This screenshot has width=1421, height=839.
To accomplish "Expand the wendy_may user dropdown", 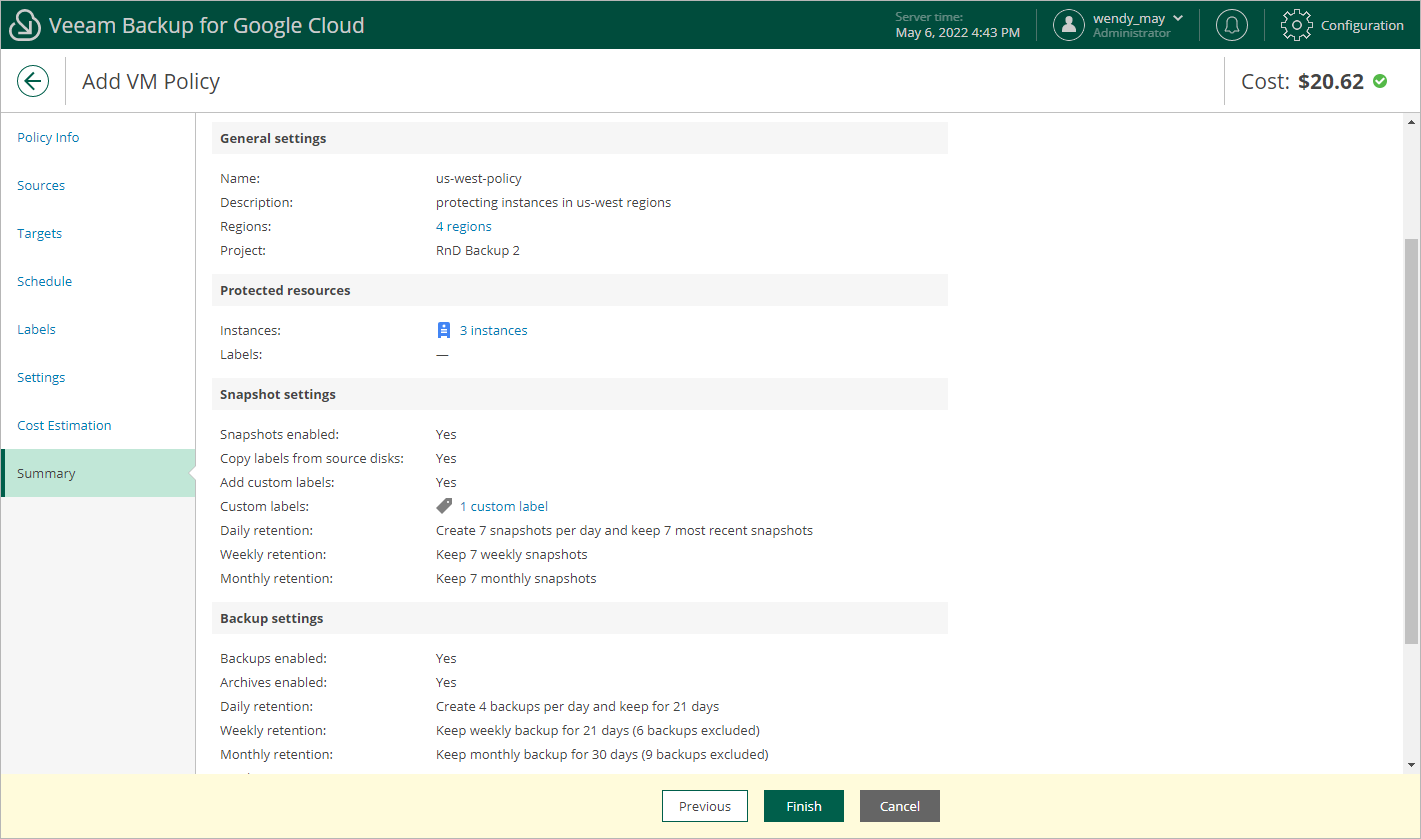I will coord(1178,18).
